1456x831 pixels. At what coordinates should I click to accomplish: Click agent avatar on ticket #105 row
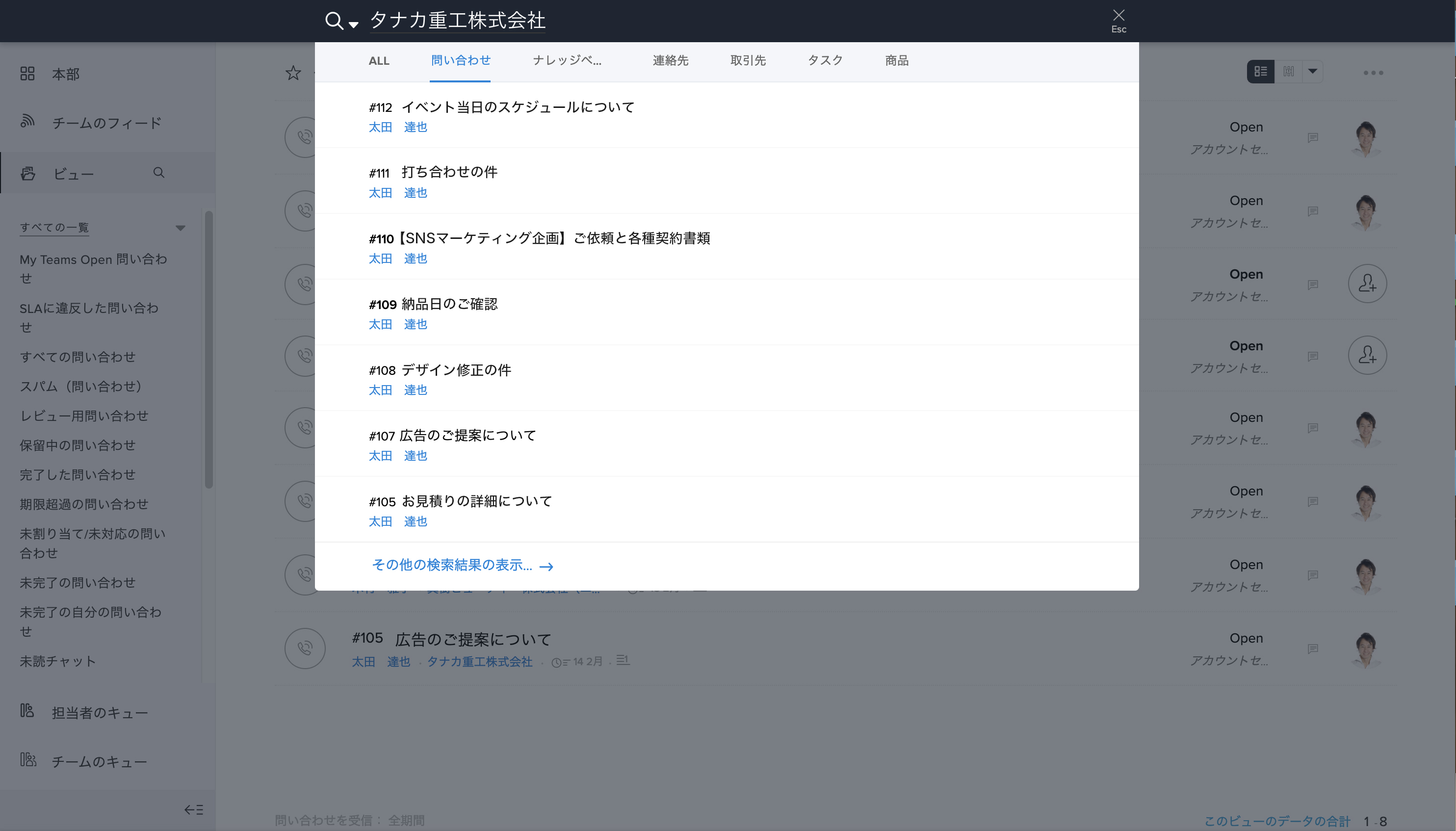pos(1366,649)
